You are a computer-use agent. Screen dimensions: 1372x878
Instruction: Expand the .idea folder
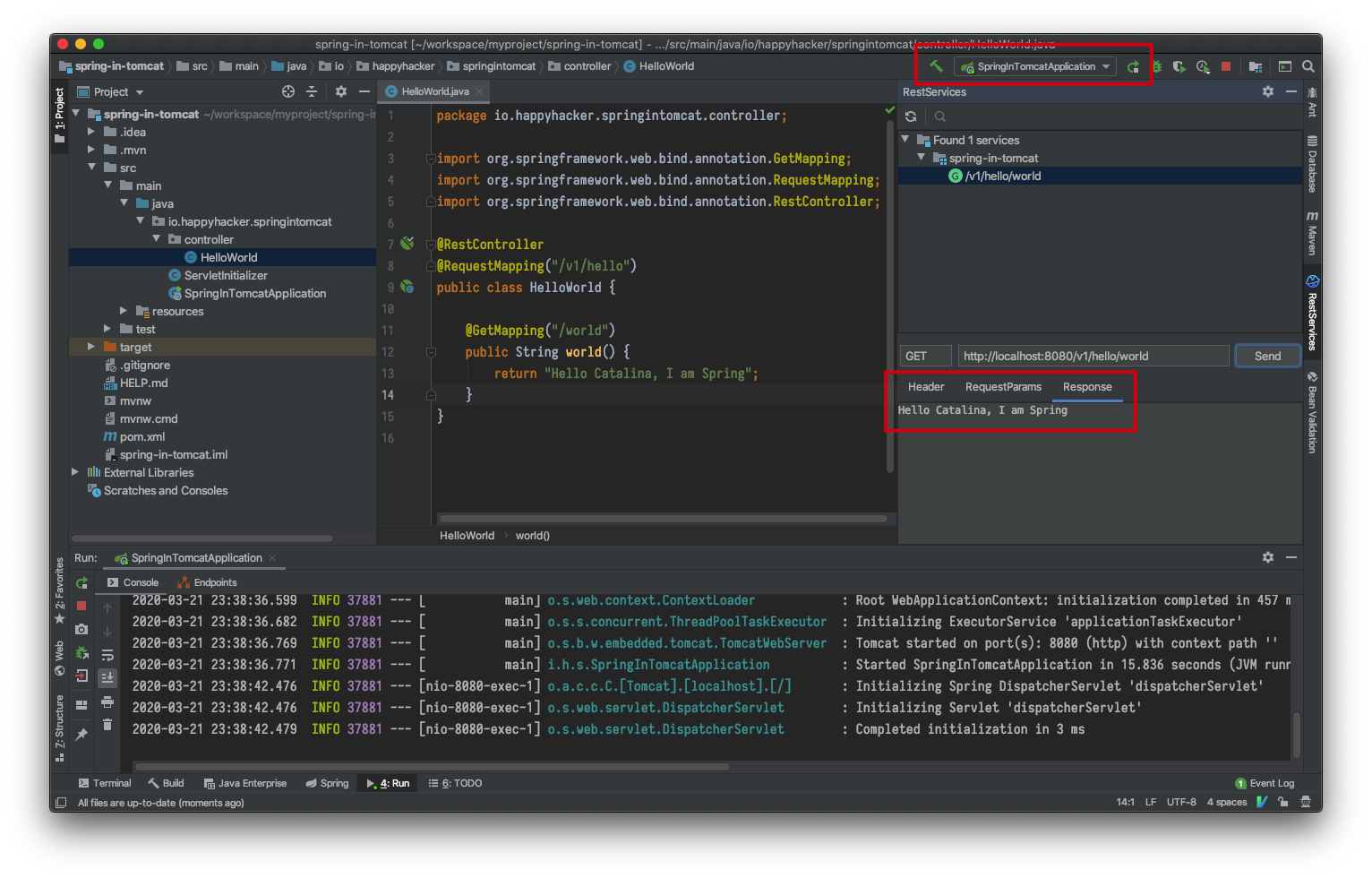[x=91, y=132]
